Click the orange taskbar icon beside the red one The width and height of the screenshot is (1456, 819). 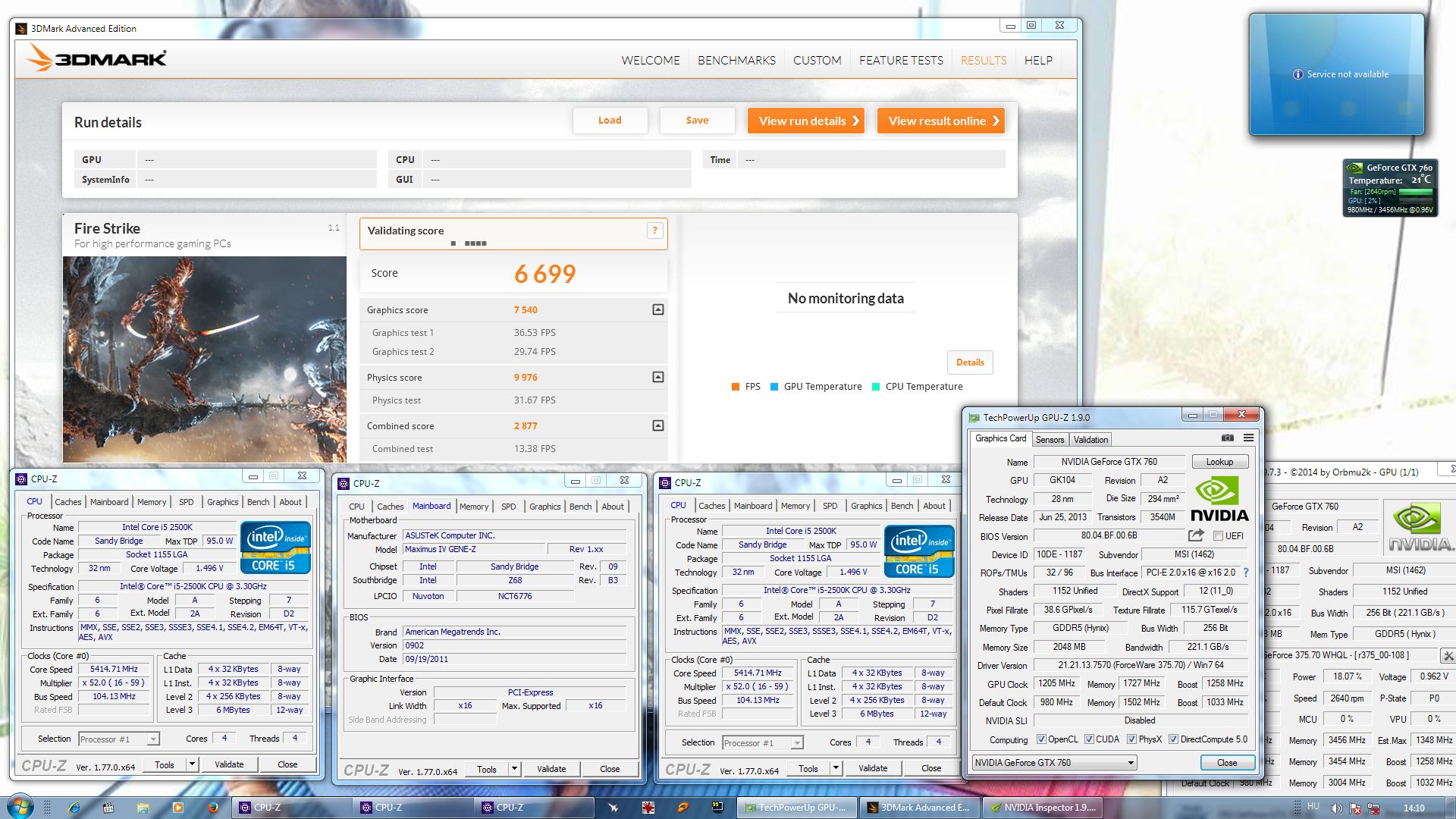point(682,808)
